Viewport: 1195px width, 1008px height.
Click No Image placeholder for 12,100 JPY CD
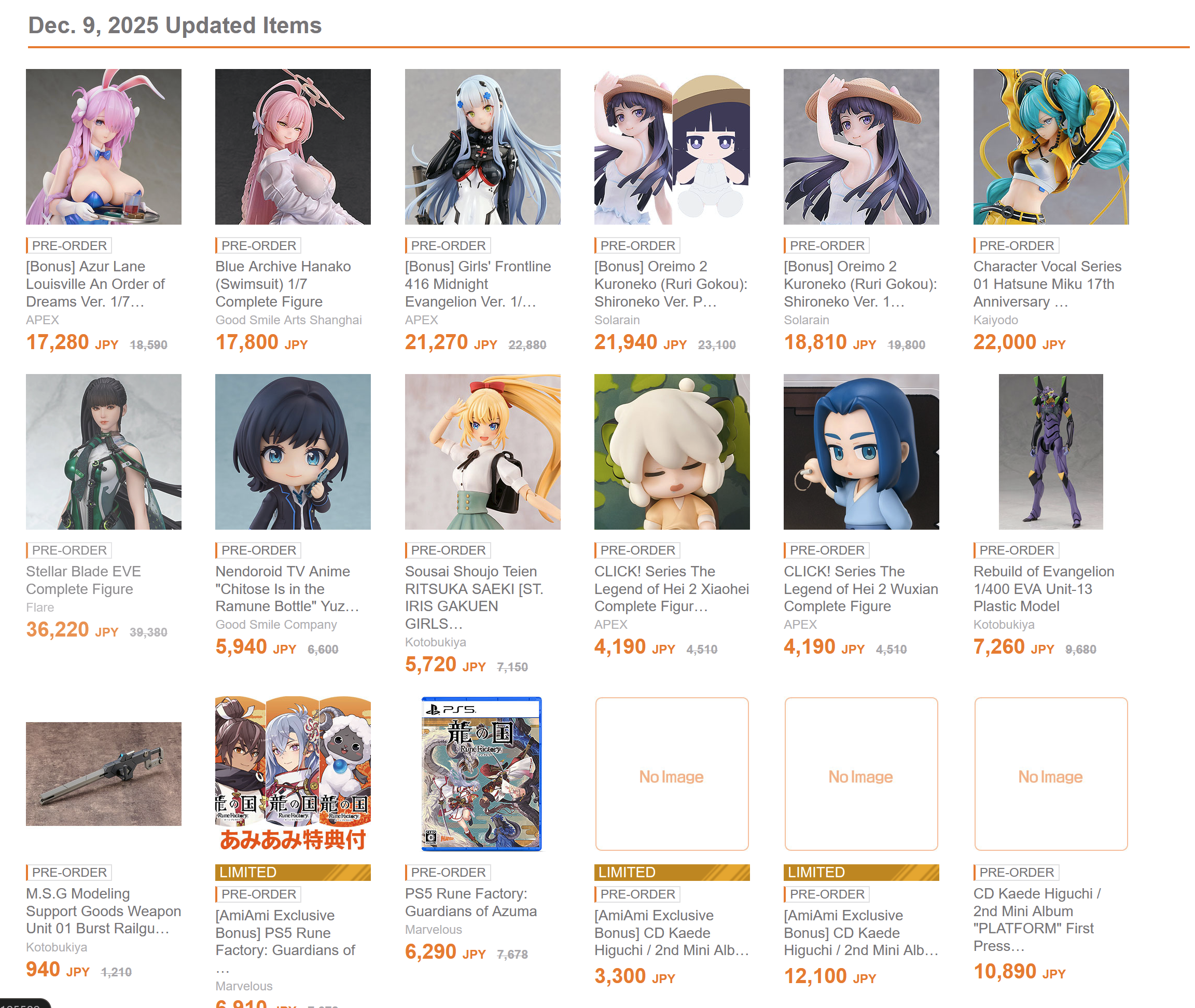point(861,774)
